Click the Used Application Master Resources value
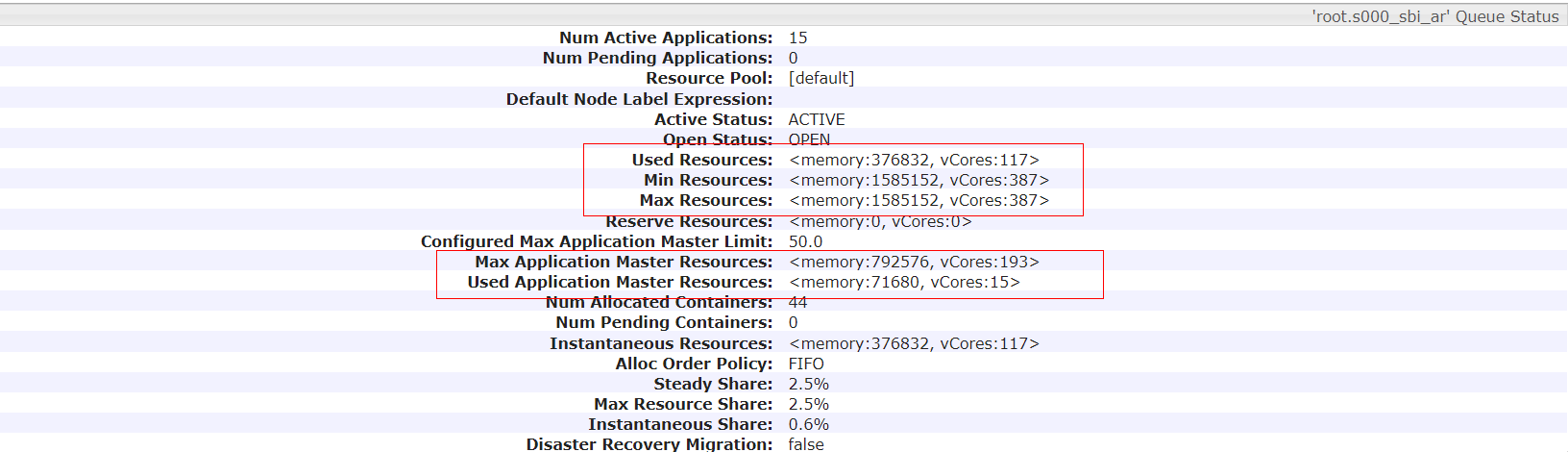This screenshot has height=452, width=1568. (x=904, y=282)
